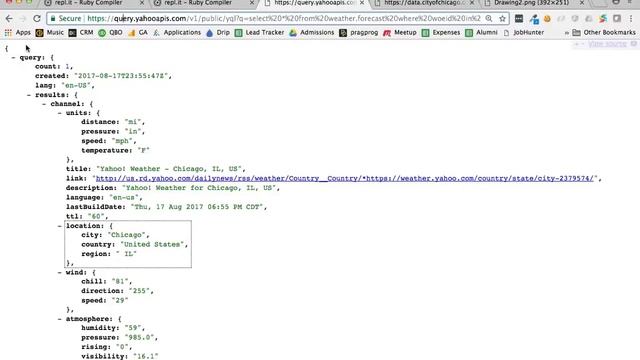Click the title value Yahoo! Weather - Chicago
640x360 pixels.
pyautogui.click(x=171, y=169)
